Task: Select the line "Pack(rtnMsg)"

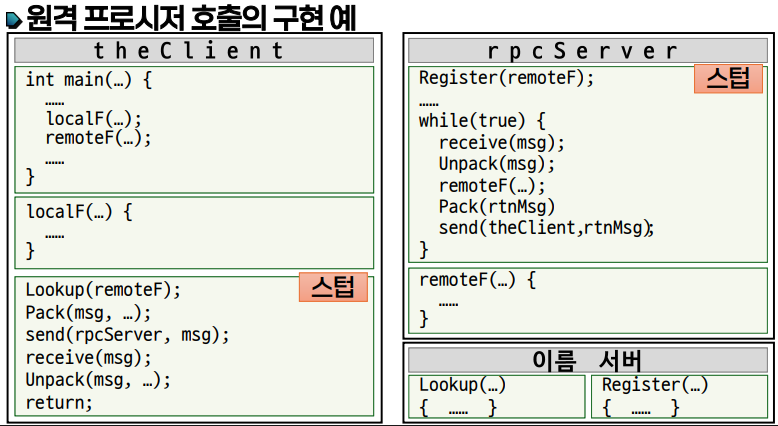Action: (x=497, y=207)
